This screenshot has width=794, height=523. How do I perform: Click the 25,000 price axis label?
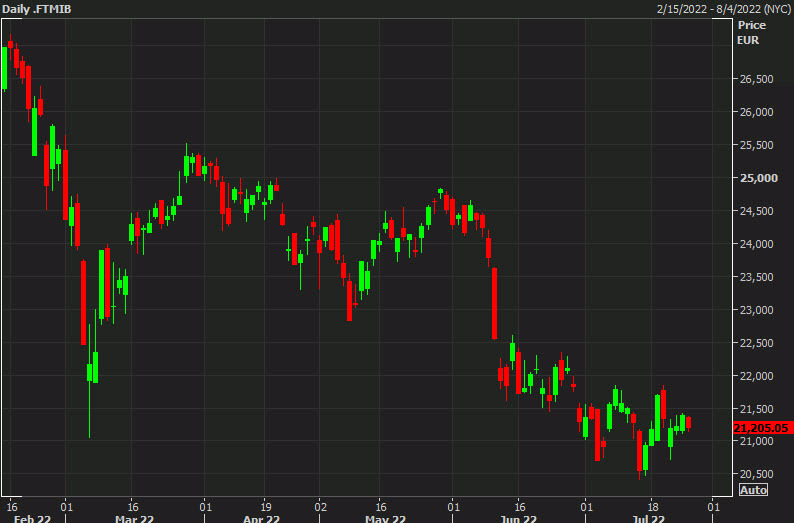759,178
